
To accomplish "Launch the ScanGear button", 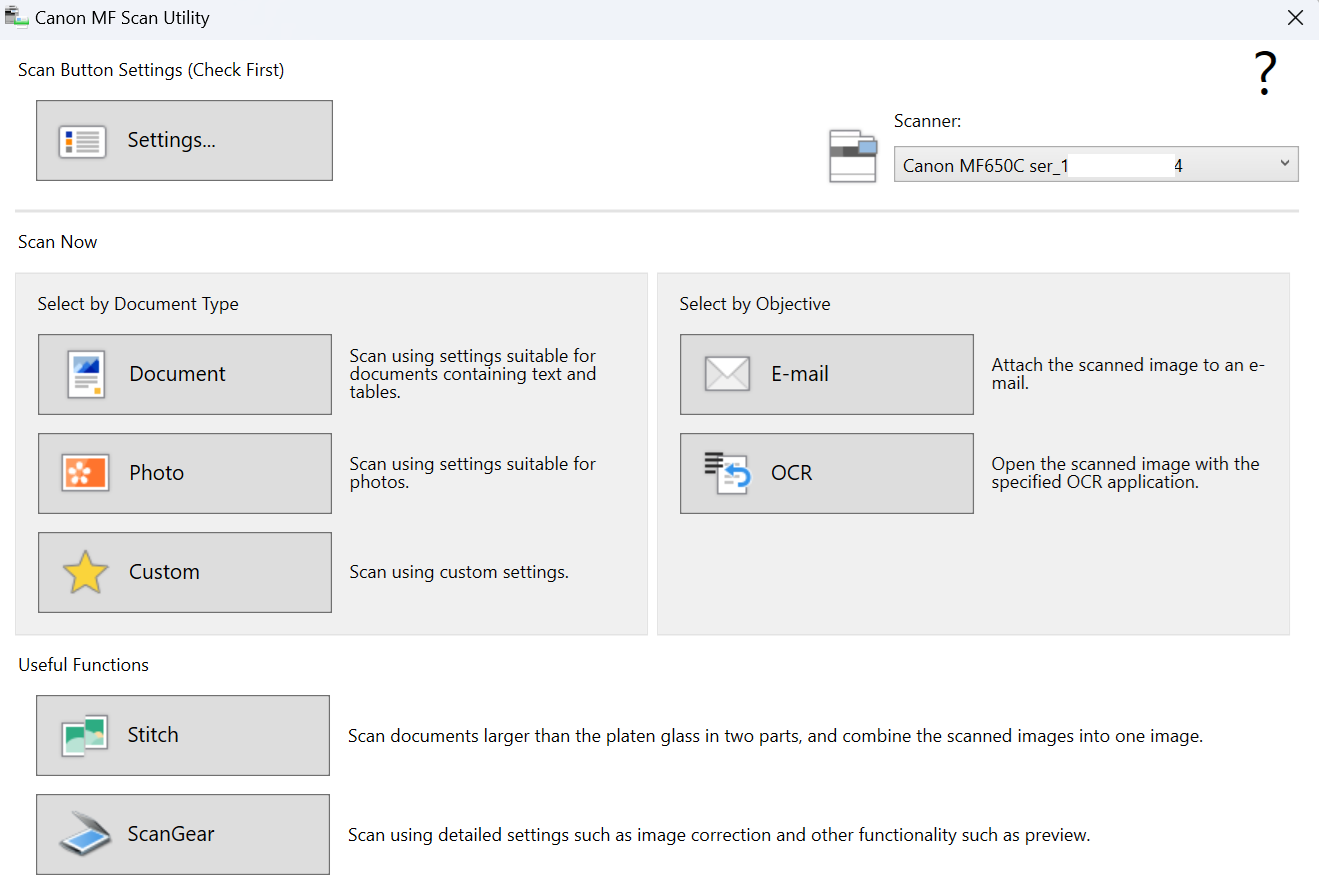I will click(183, 834).
